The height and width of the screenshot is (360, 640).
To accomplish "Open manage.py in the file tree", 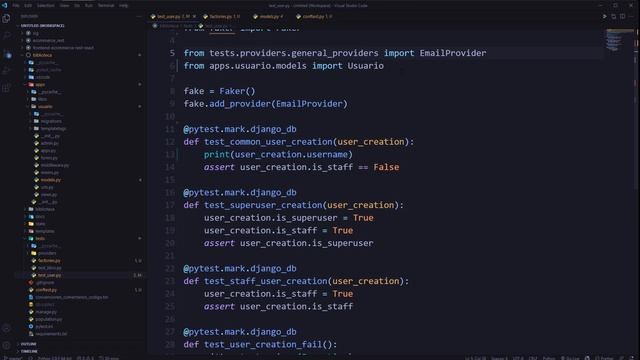I will pos(46,312).
